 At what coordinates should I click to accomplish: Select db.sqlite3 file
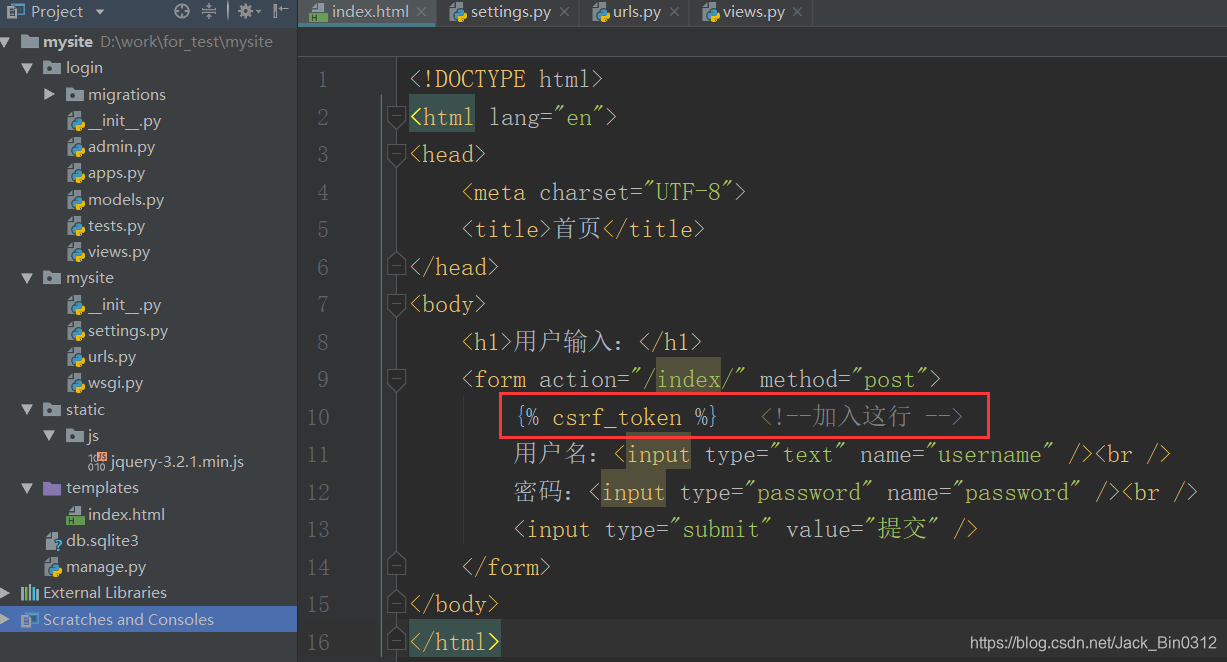[x=103, y=541]
